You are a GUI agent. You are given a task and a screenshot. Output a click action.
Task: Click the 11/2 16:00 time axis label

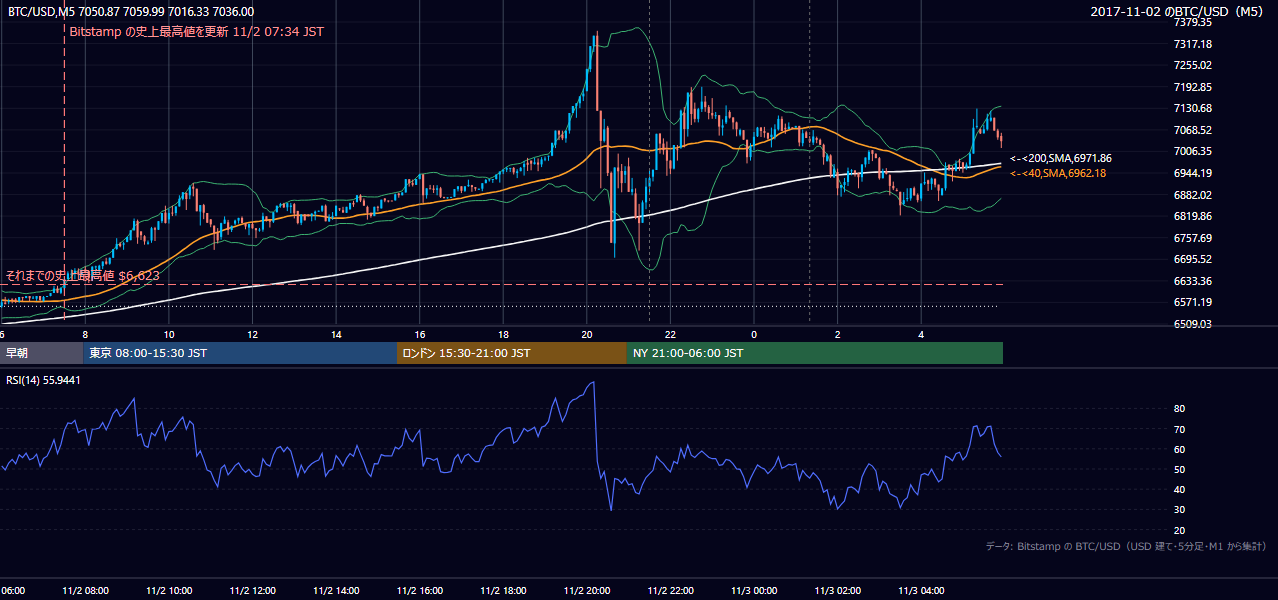pyautogui.click(x=420, y=590)
